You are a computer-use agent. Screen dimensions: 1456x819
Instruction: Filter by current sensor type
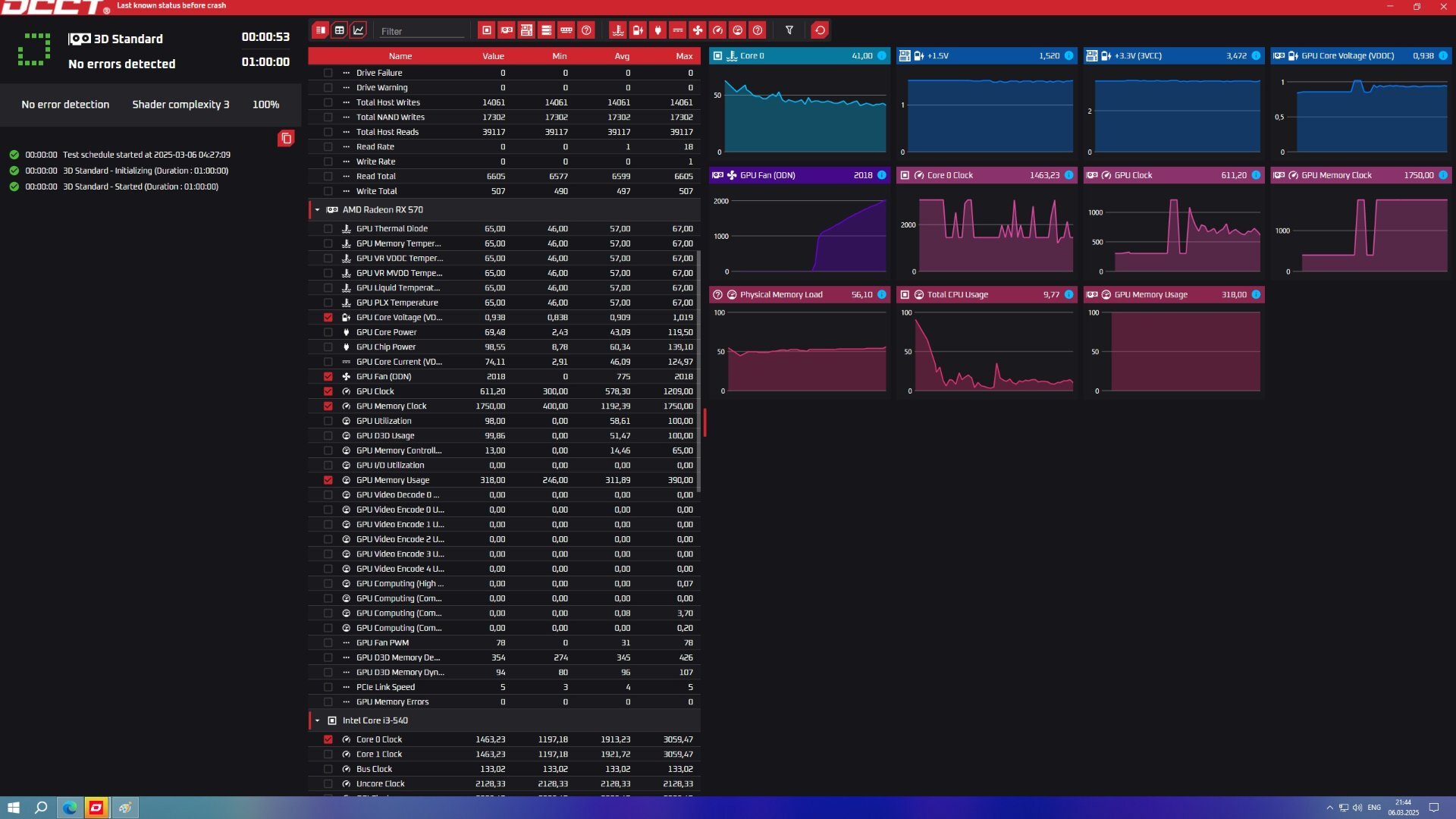pos(678,30)
